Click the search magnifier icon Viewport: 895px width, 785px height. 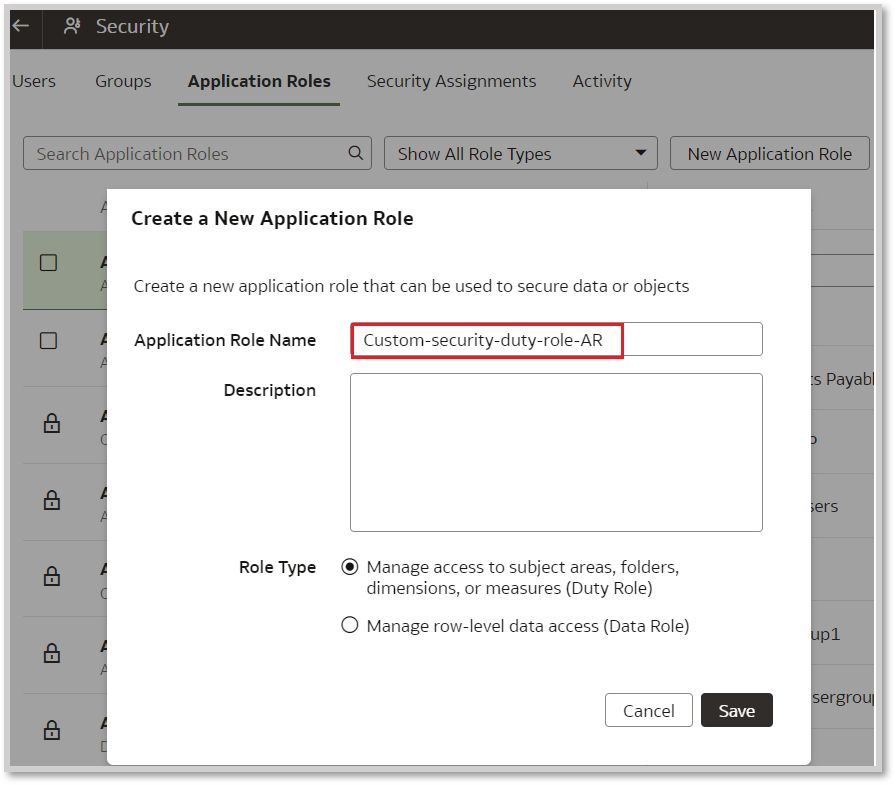coord(355,153)
